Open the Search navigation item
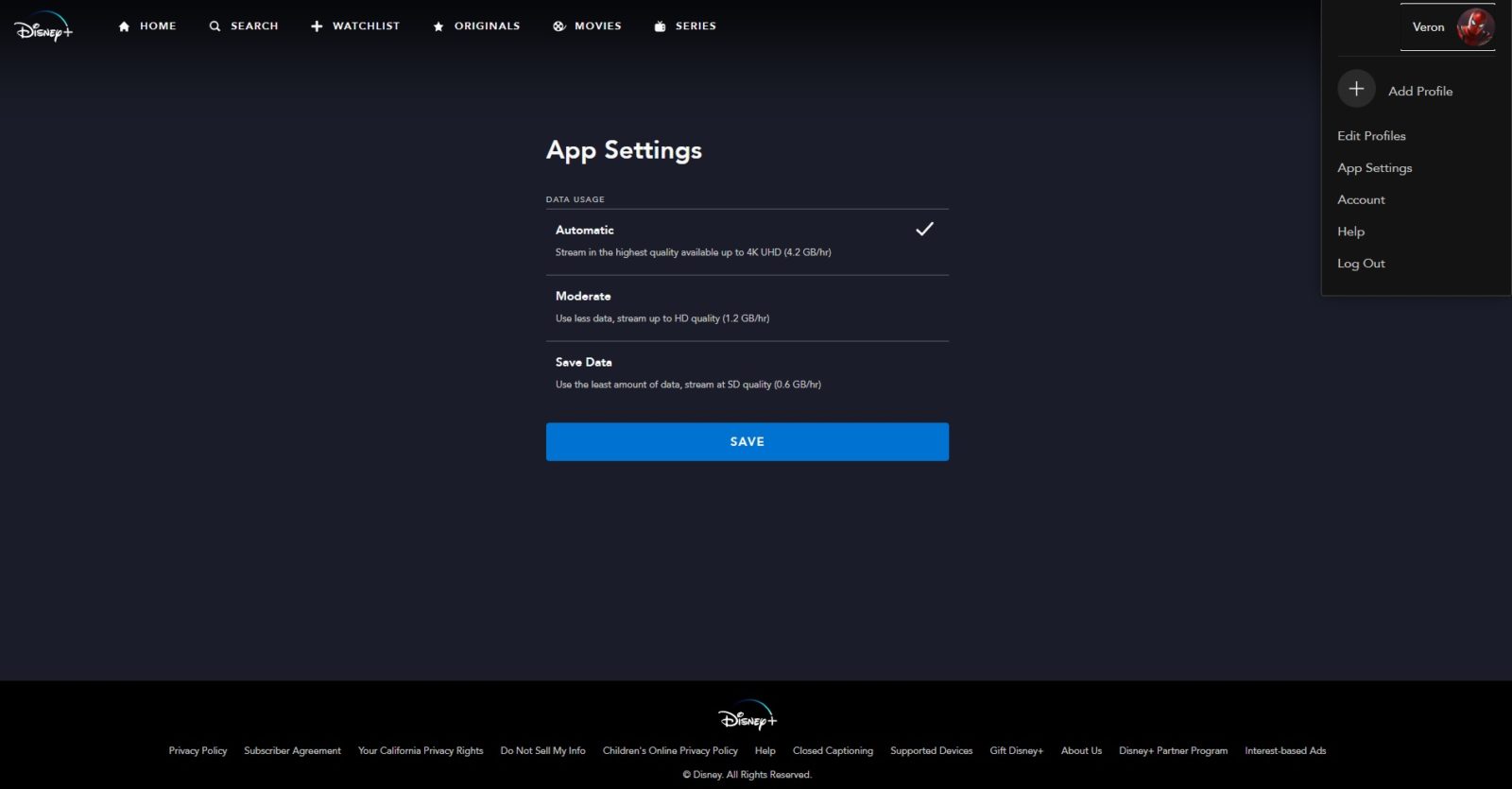This screenshot has height=789, width=1512. [244, 26]
